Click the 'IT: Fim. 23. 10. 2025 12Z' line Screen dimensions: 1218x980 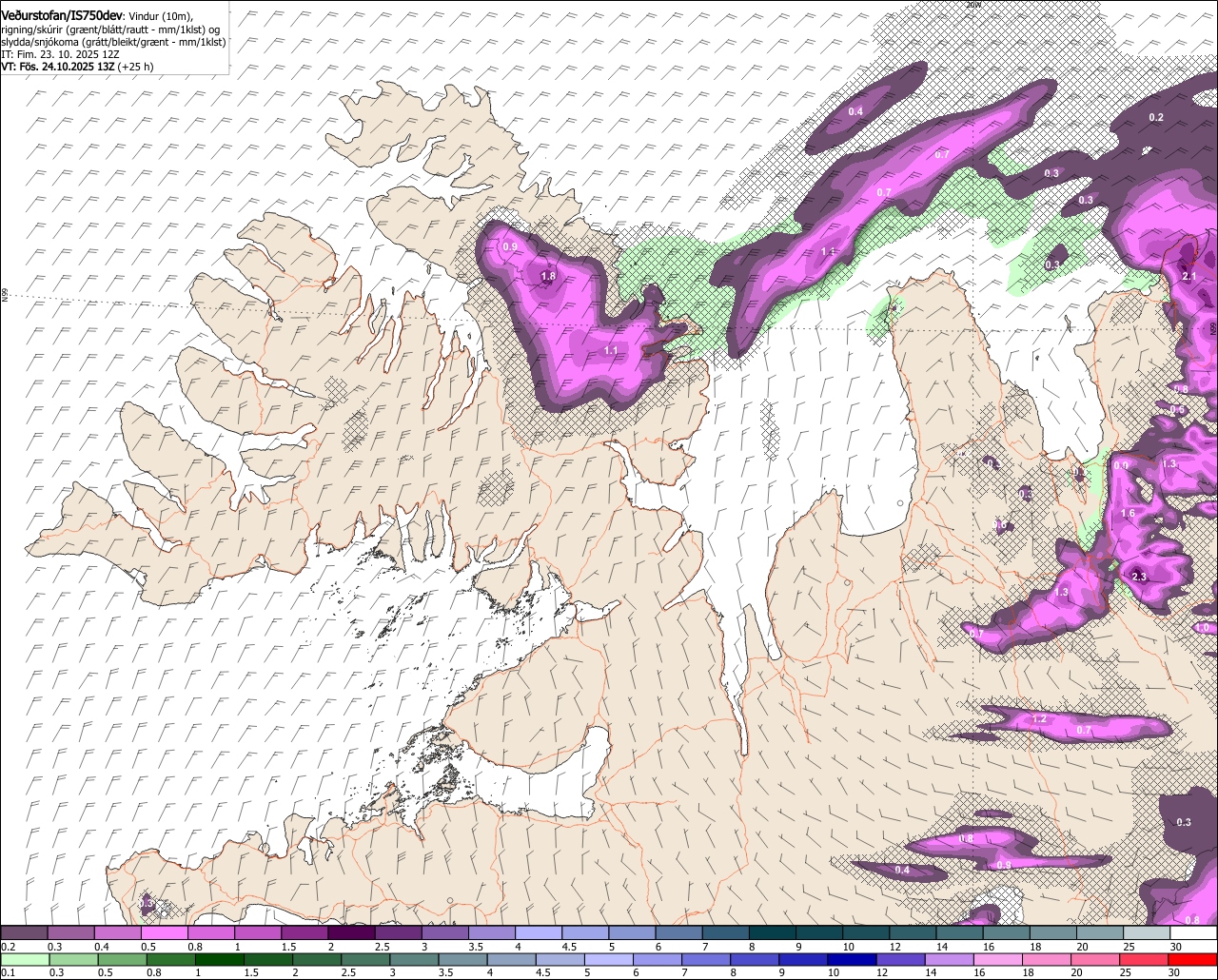coord(61,54)
